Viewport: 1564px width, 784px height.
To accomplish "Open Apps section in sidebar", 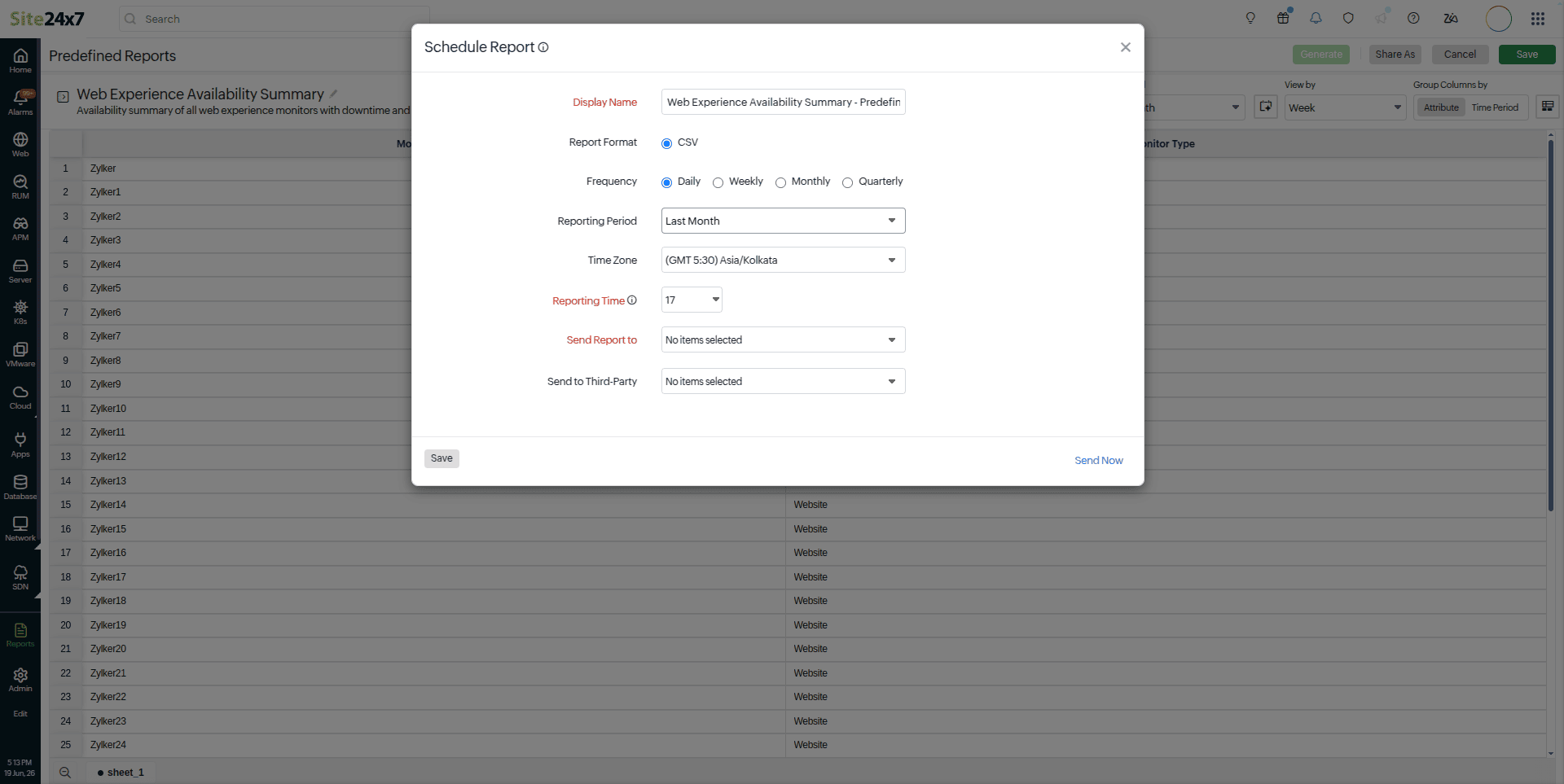I will click(20, 445).
